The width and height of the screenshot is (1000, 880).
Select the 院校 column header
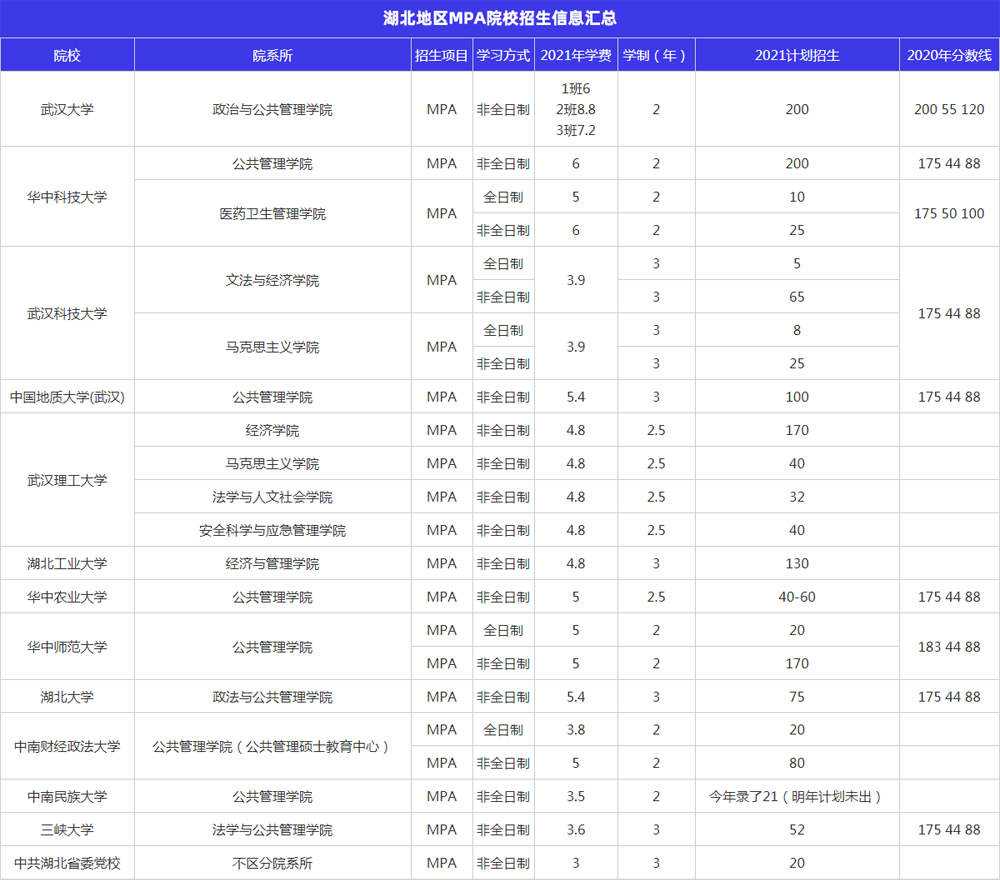coord(67,55)
